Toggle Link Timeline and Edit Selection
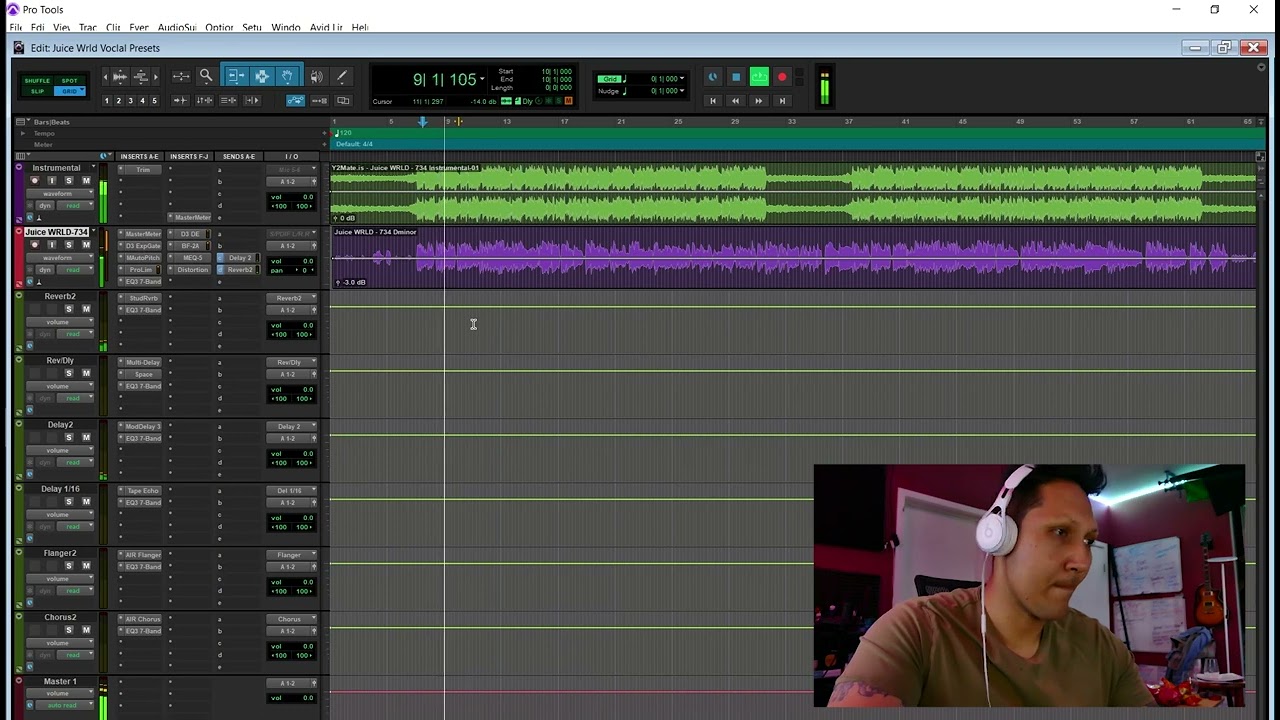Image resolution: width=1280 pixels, height=720 pixels. pyautogui.click(x=204, y=101)
